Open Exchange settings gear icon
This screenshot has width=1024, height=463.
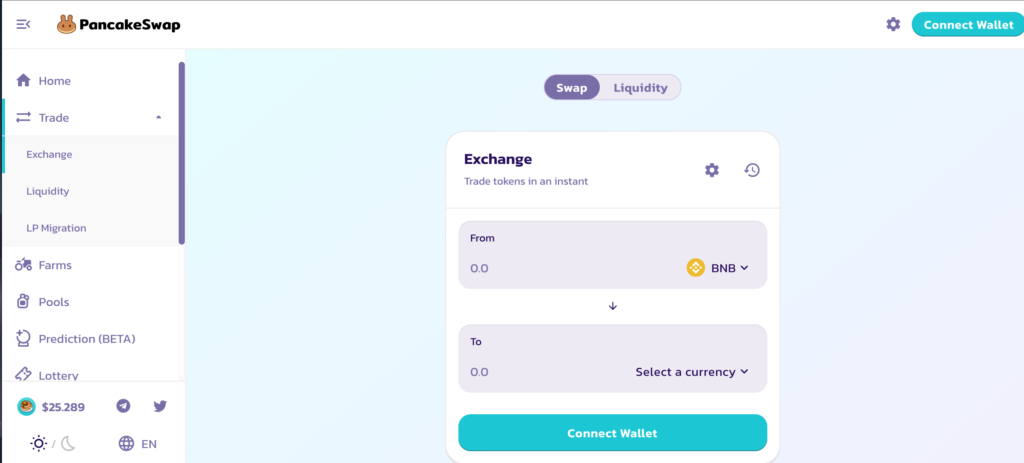point(712,170)
